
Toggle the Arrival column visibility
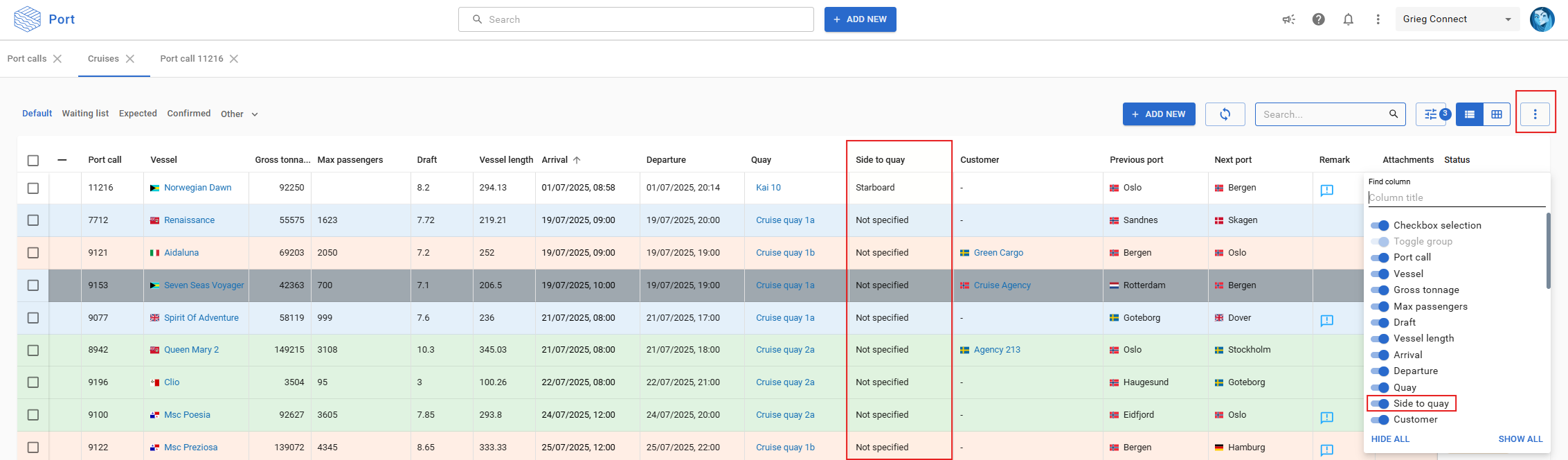[1380, 355]
